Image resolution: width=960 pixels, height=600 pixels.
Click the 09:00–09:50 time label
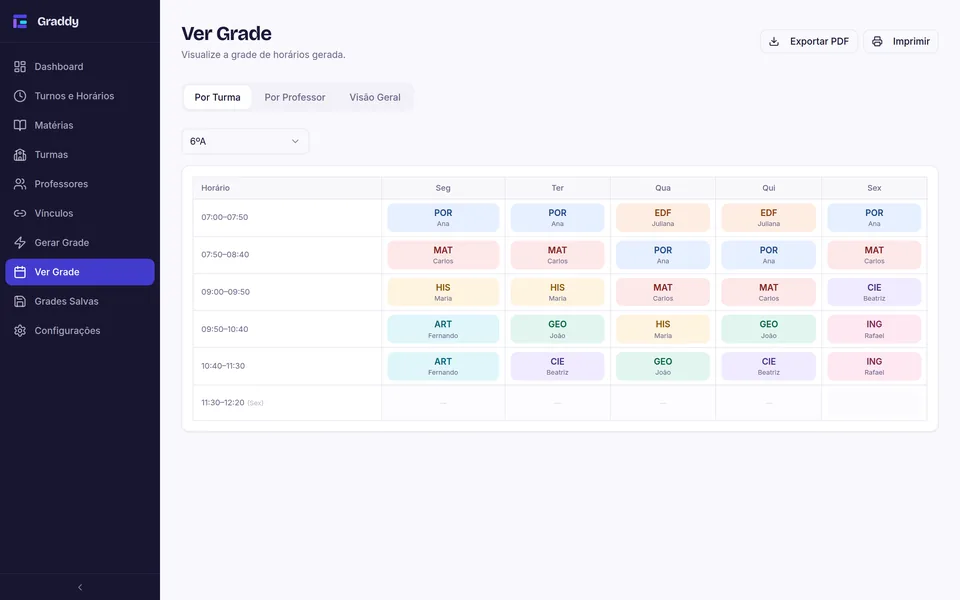[225, 292]
